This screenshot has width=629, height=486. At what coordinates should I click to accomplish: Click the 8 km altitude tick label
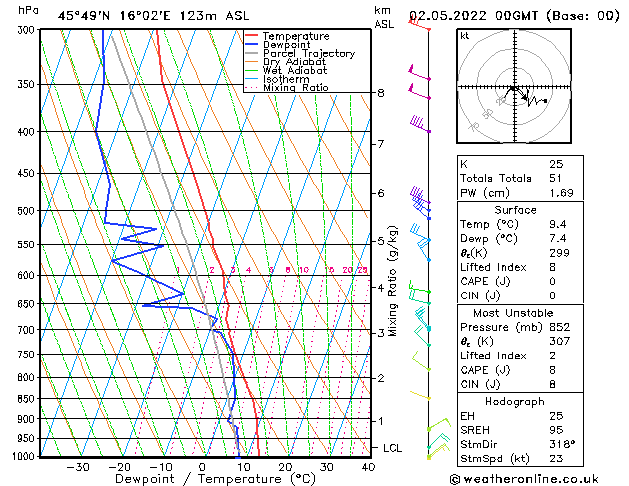[x=381, y=93]
